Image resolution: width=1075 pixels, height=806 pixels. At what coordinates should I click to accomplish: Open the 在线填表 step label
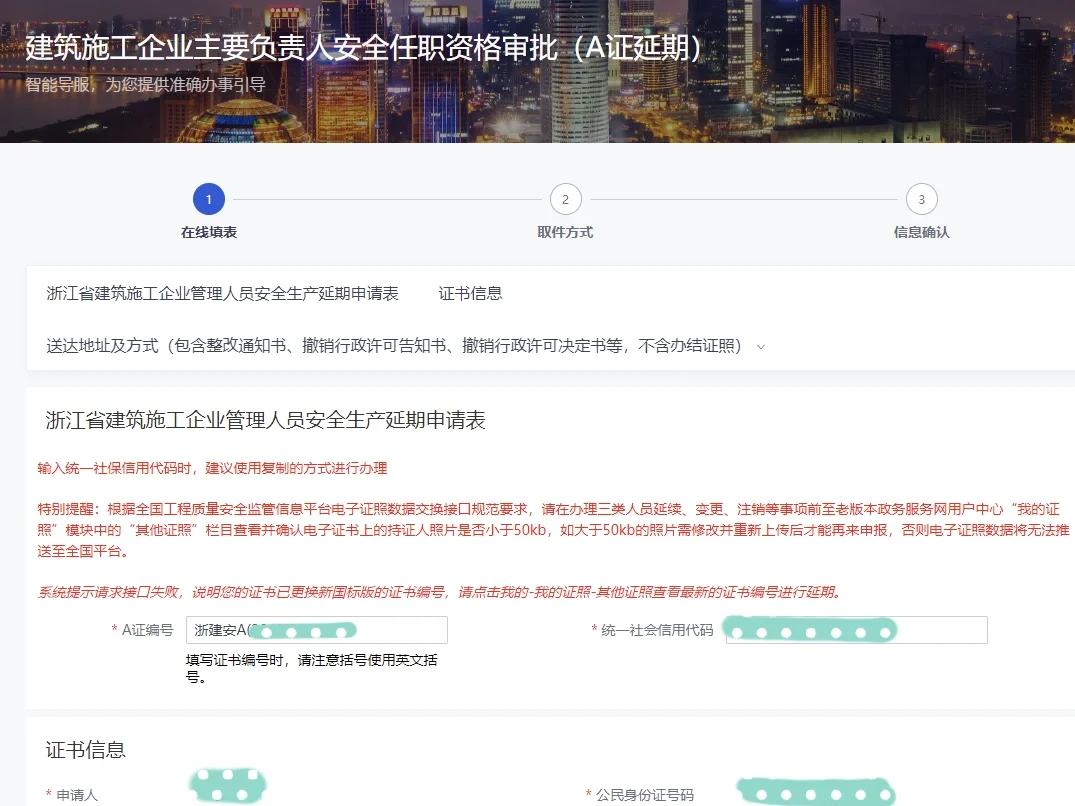(x=209, y=232)
